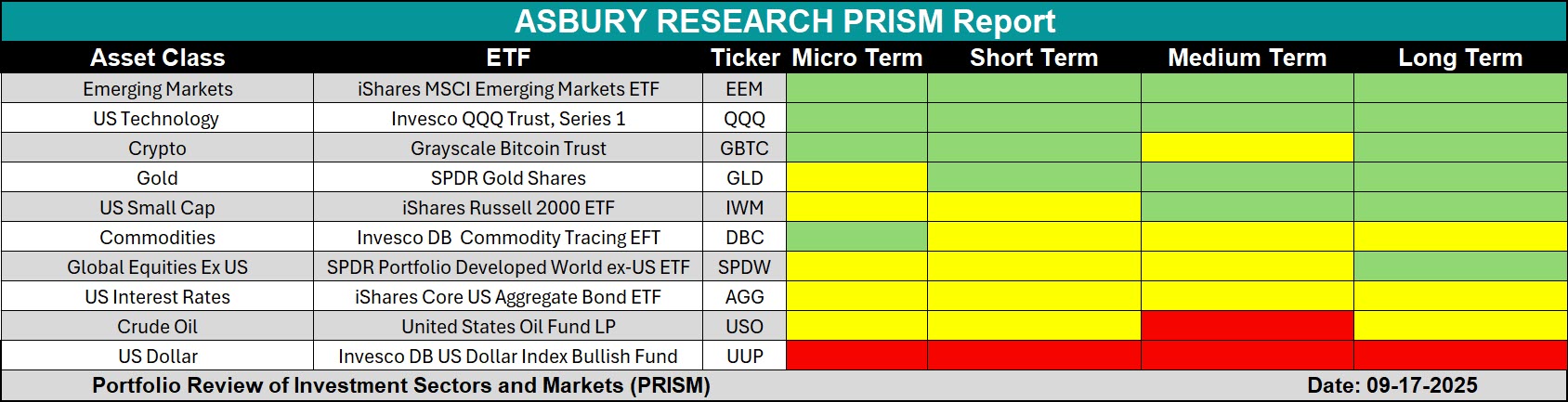Click the SPDR Gold Shares cell
Viewport: 1568px width, 402px height.
point(508,178)
